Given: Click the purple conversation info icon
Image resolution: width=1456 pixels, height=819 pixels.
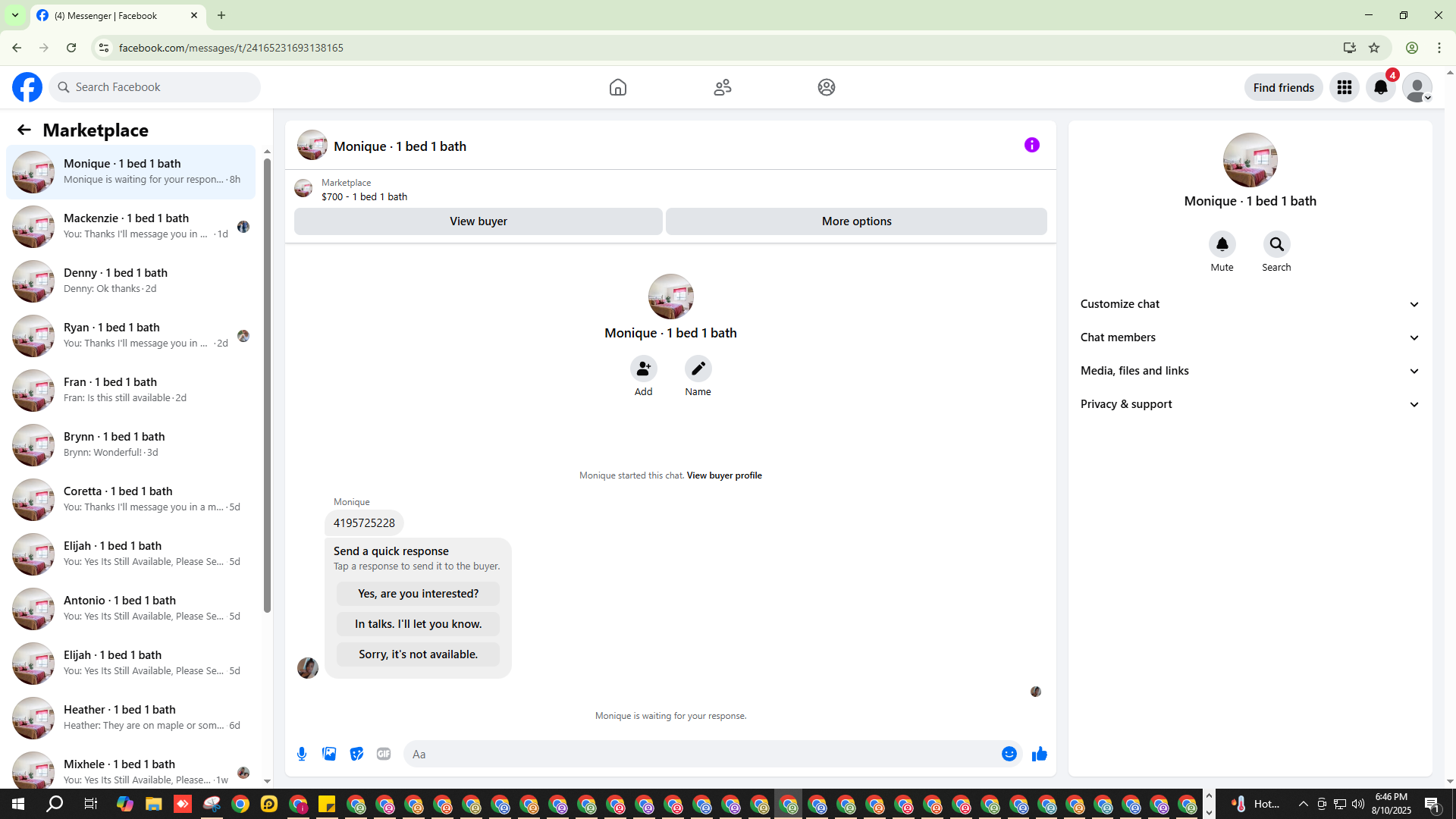Looking at the screenshot, I should point(1031,145).
